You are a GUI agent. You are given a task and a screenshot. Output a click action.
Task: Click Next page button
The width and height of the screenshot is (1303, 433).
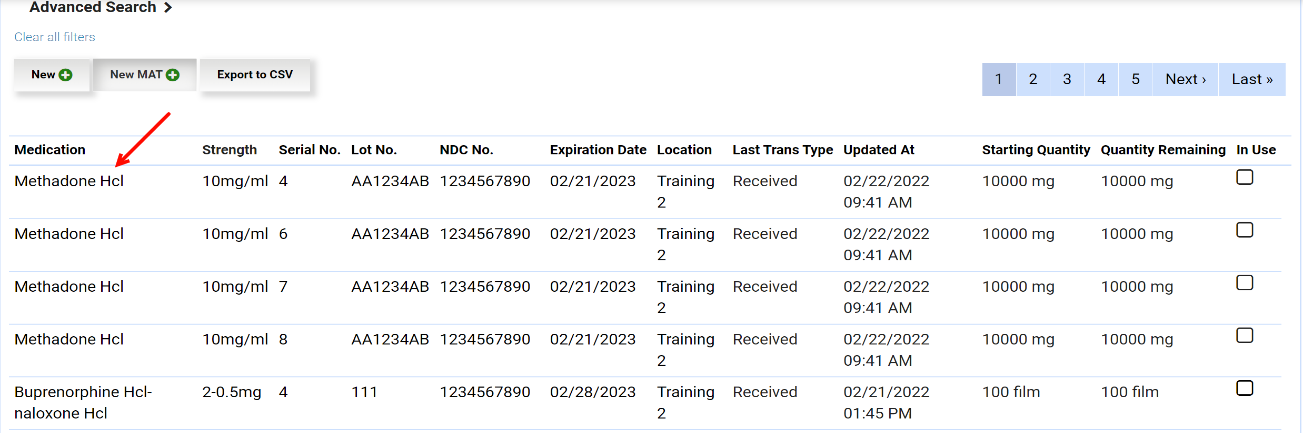pyautogui.click(x=1185, y=79)
